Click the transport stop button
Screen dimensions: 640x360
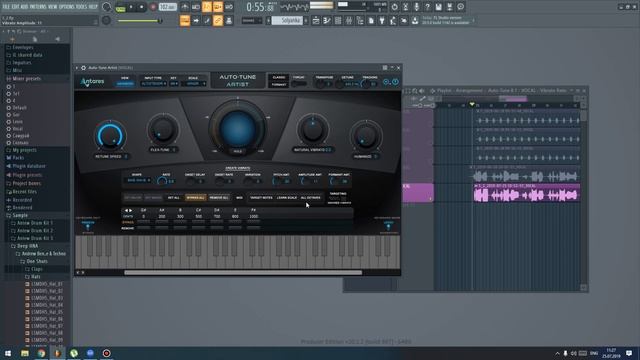pos(141,7)
